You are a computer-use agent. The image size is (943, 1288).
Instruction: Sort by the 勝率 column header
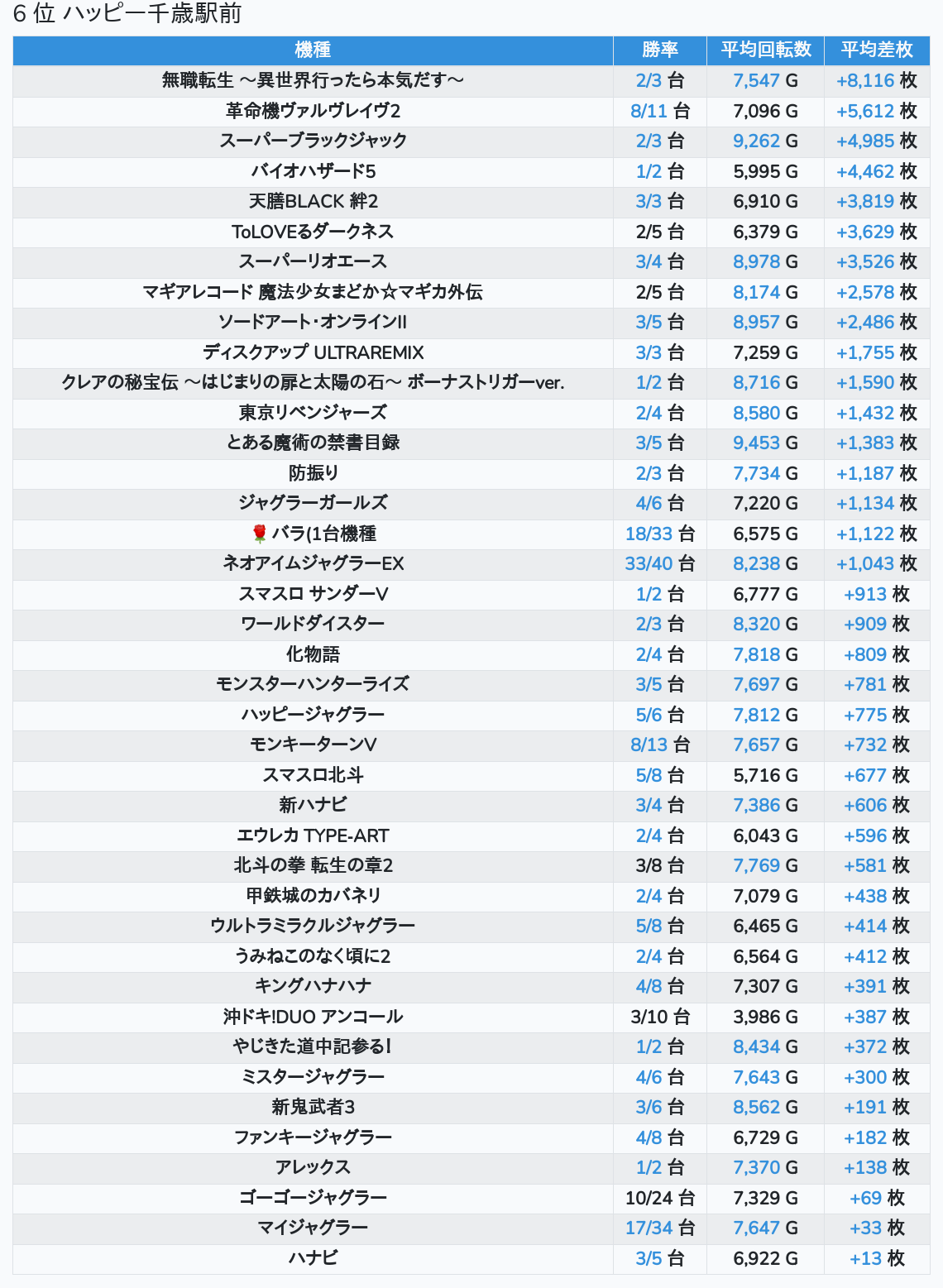pos(660,50)
